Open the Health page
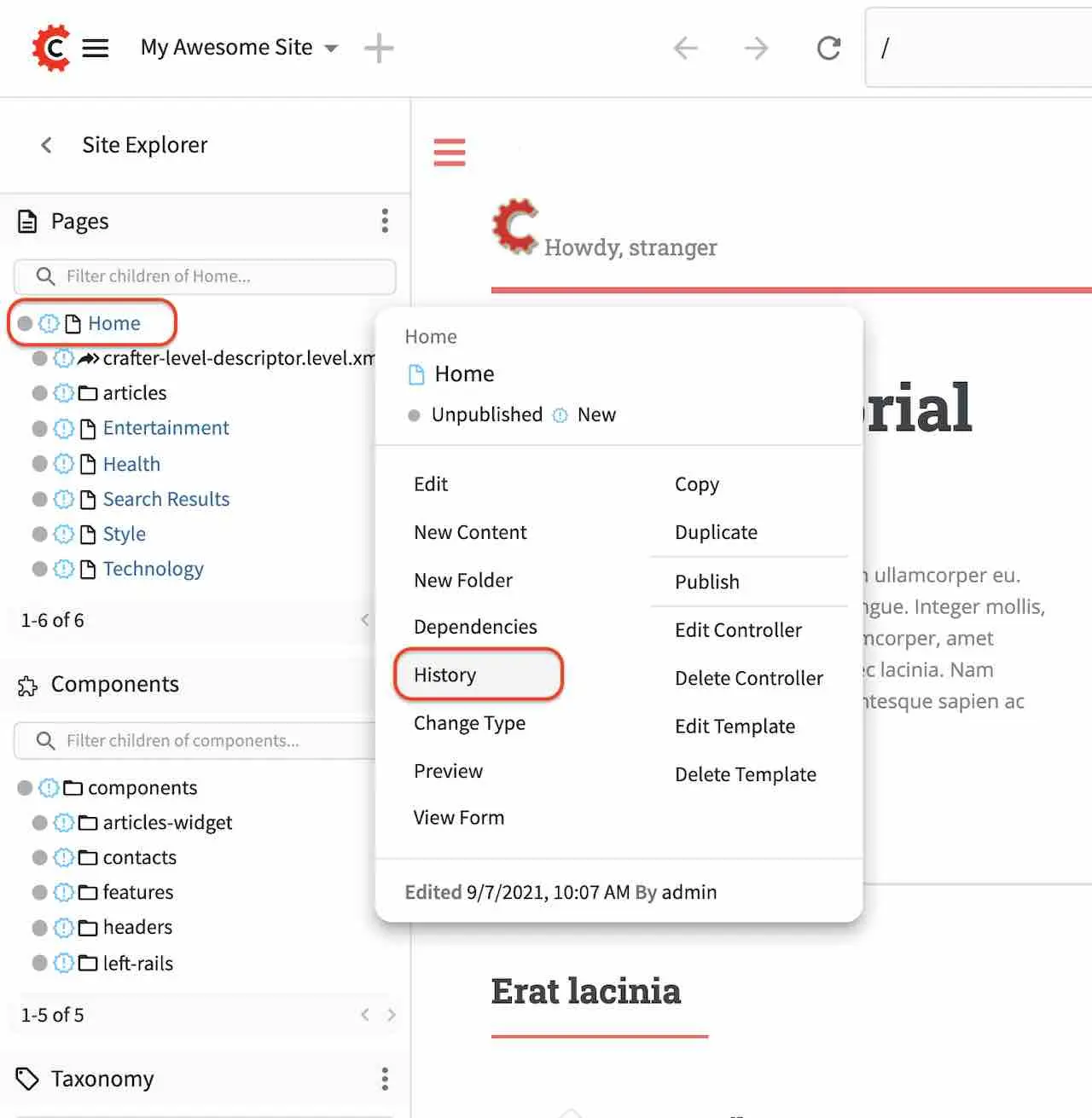Viewport: 1092px width, 1118px height. (x=131, y=464)
